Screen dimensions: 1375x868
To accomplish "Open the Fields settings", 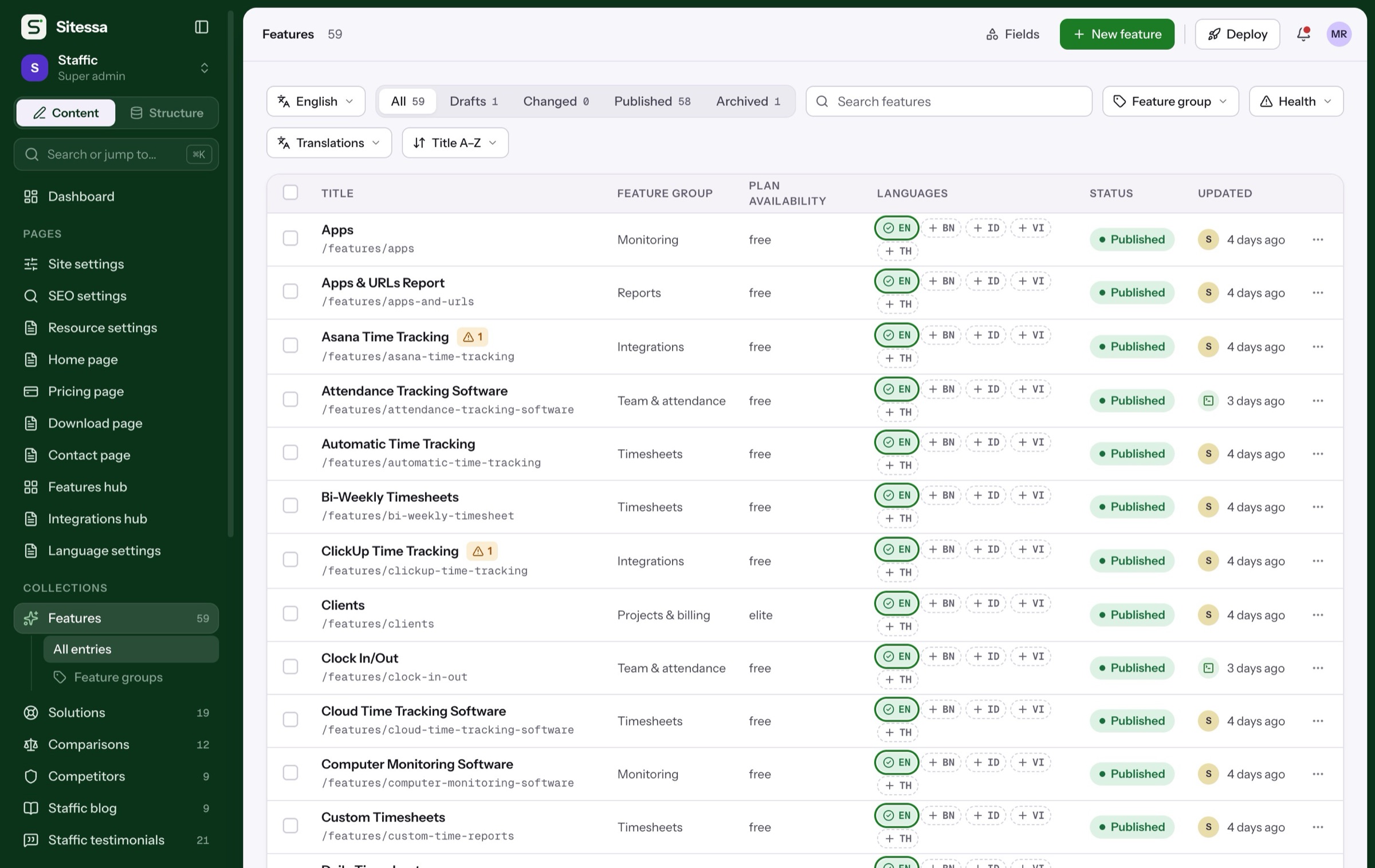I will 1012,34.
